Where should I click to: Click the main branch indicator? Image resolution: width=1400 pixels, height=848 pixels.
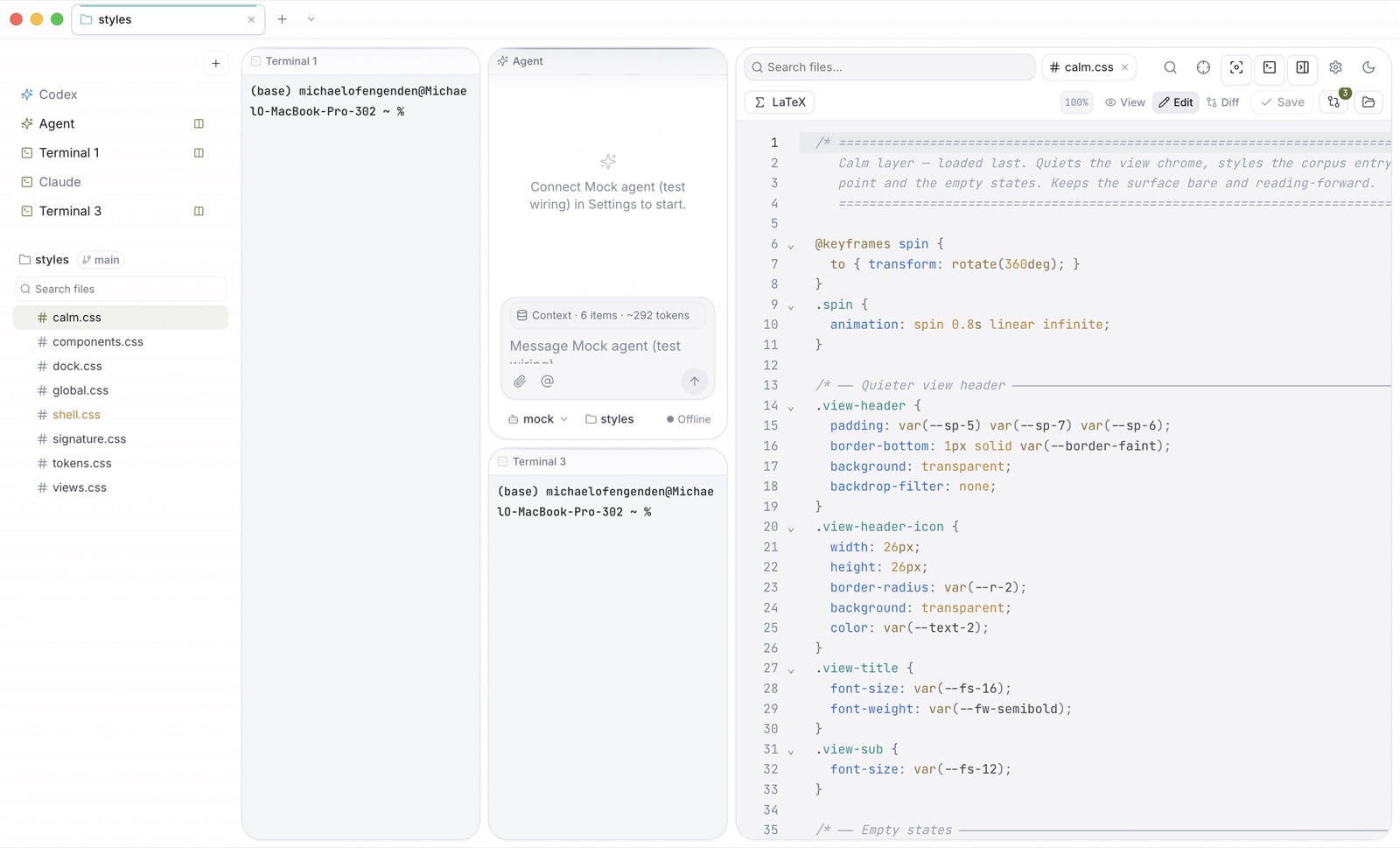(x=101, y=260)
